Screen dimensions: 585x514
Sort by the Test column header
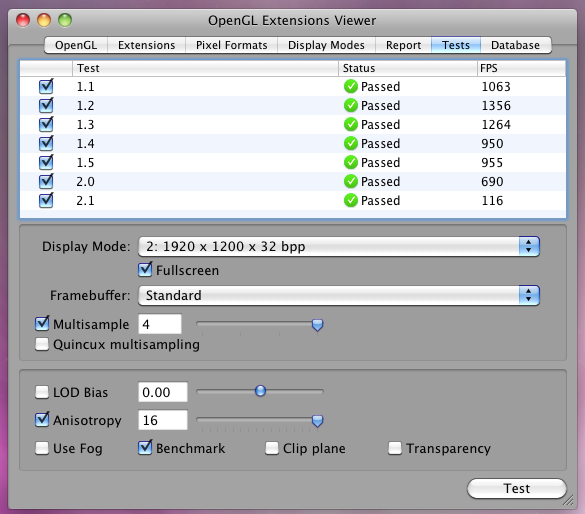(x=205, y=68)
